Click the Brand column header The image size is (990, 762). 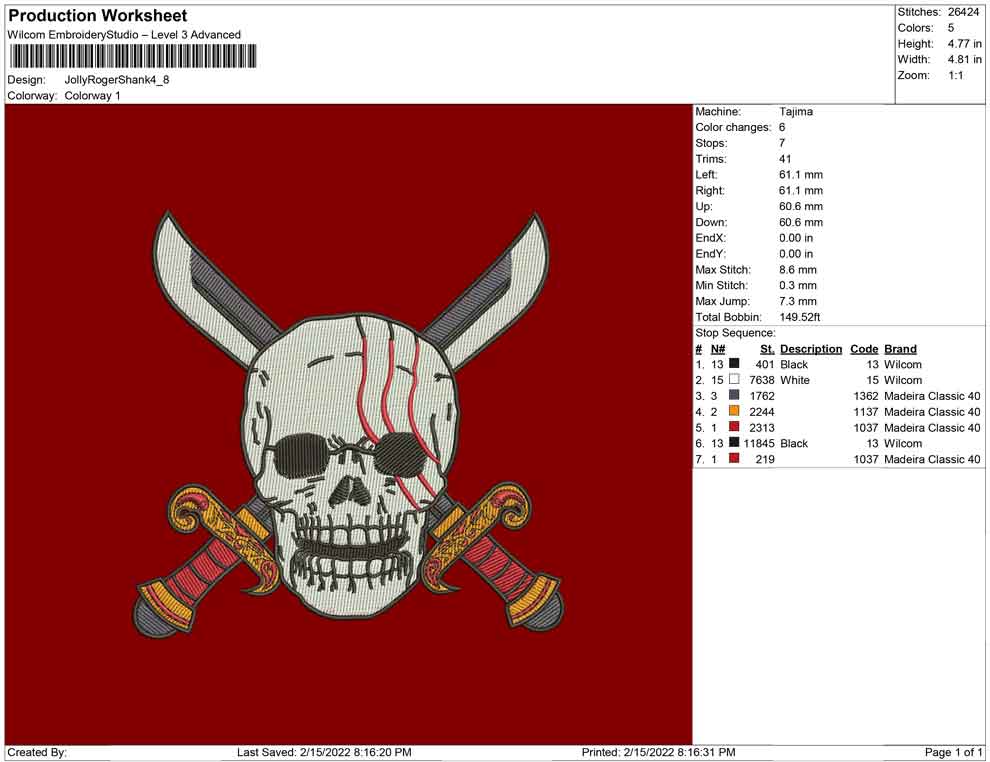tap(900, 348)
